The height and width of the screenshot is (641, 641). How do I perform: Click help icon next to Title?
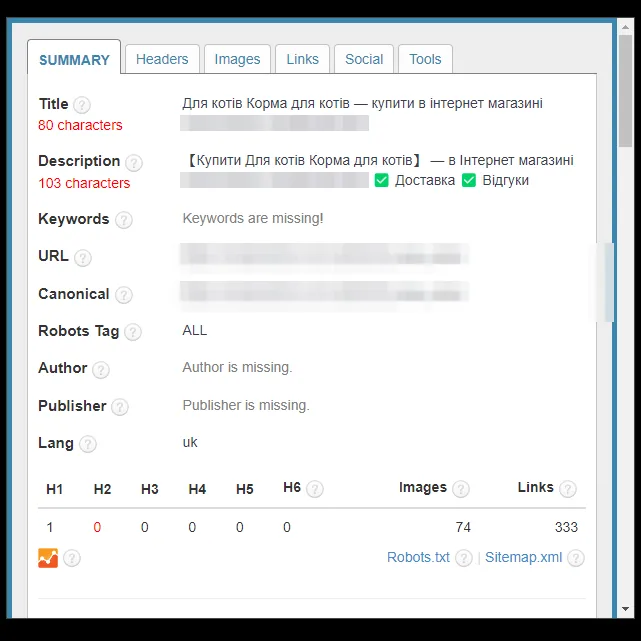82,105
